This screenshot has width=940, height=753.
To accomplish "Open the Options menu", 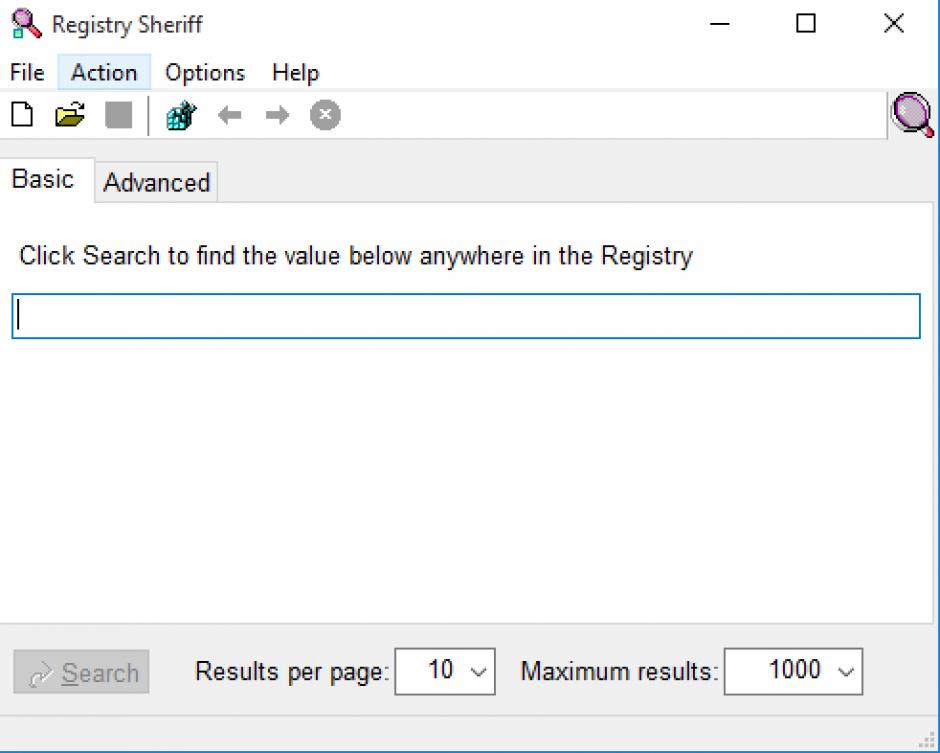I will click(205, 73).
